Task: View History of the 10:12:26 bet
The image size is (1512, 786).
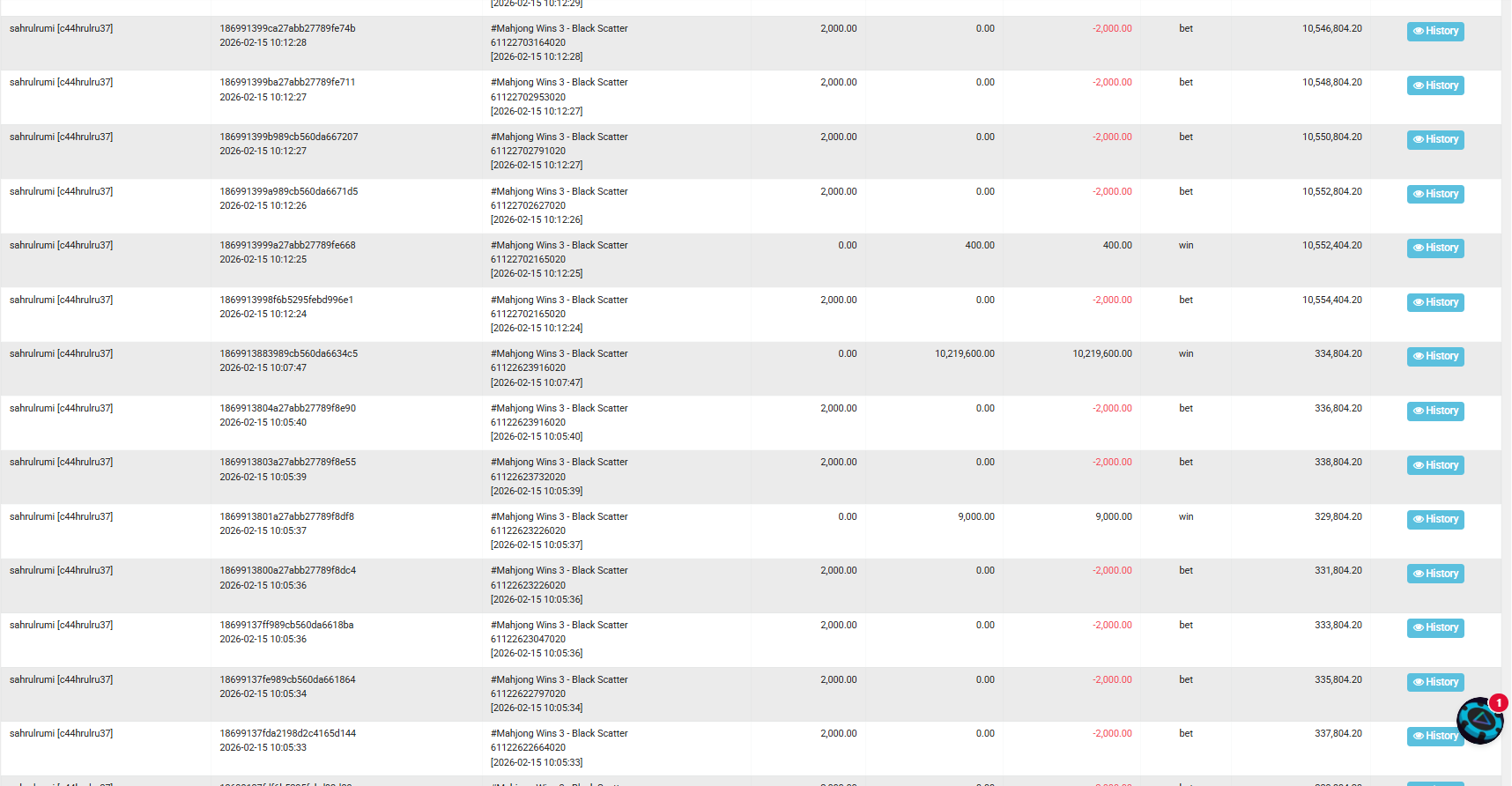Action: [x=1434, y=194]
